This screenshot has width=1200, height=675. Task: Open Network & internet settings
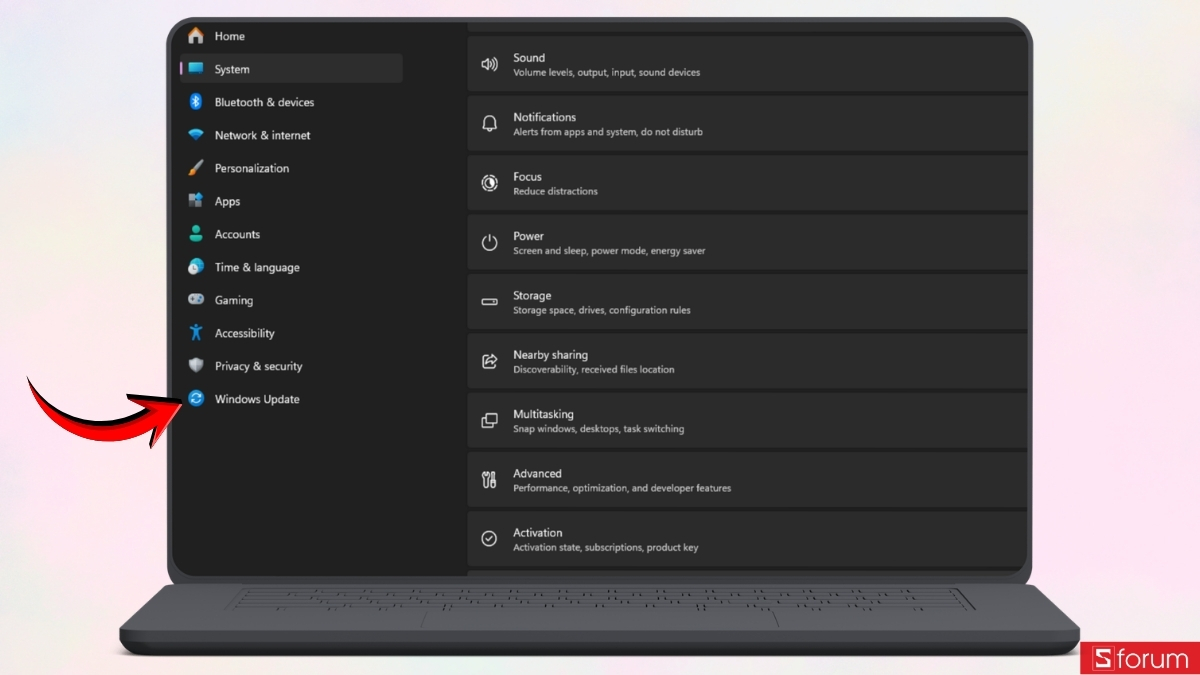262,135
